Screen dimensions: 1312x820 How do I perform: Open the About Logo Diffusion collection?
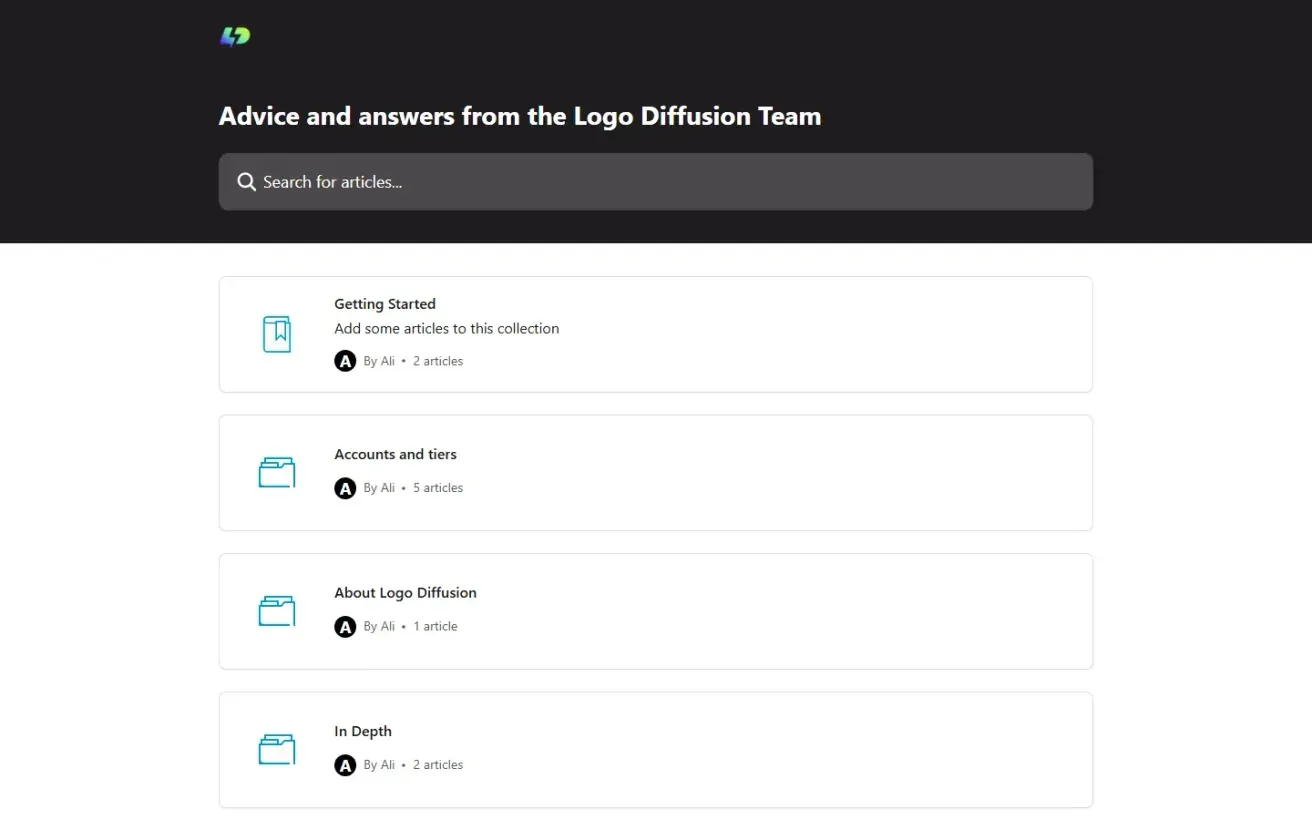tap(656, 611)
